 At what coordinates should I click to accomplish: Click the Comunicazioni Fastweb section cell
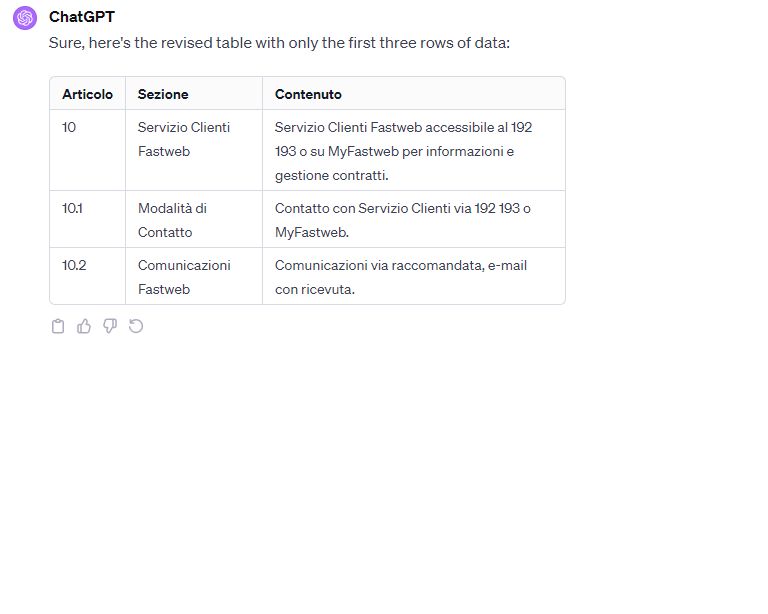(x=184, y=277)
